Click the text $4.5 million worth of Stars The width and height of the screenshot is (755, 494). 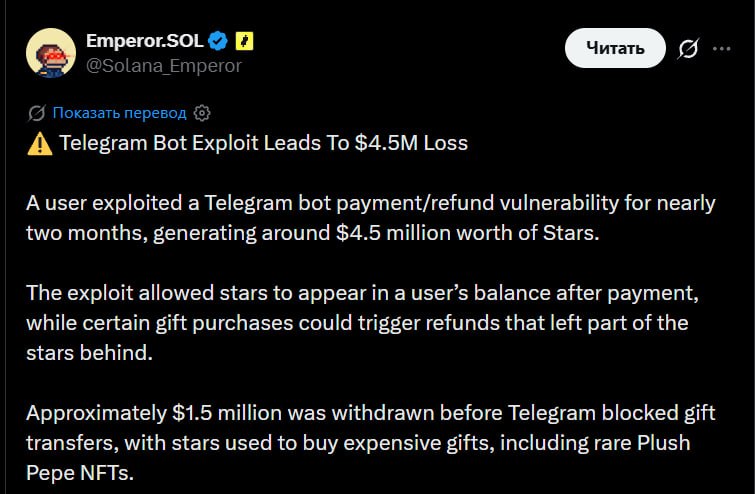(468, 233)
